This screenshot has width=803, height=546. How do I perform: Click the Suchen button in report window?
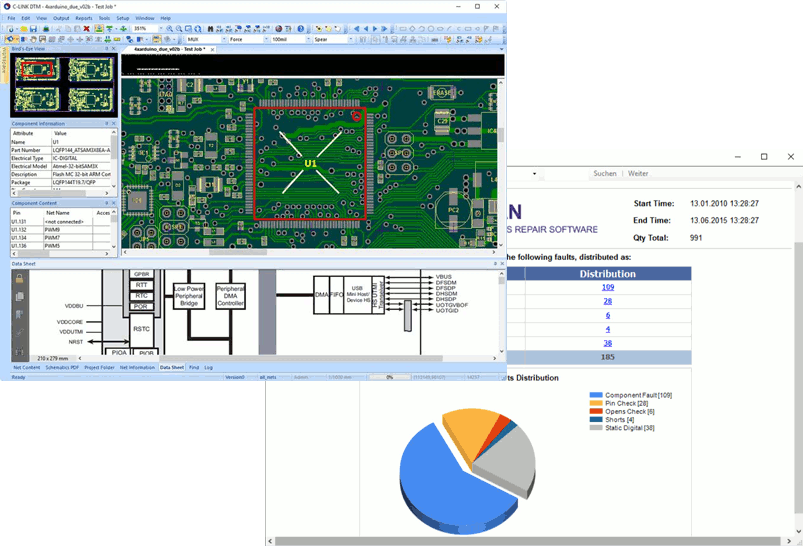click(605, 174)
